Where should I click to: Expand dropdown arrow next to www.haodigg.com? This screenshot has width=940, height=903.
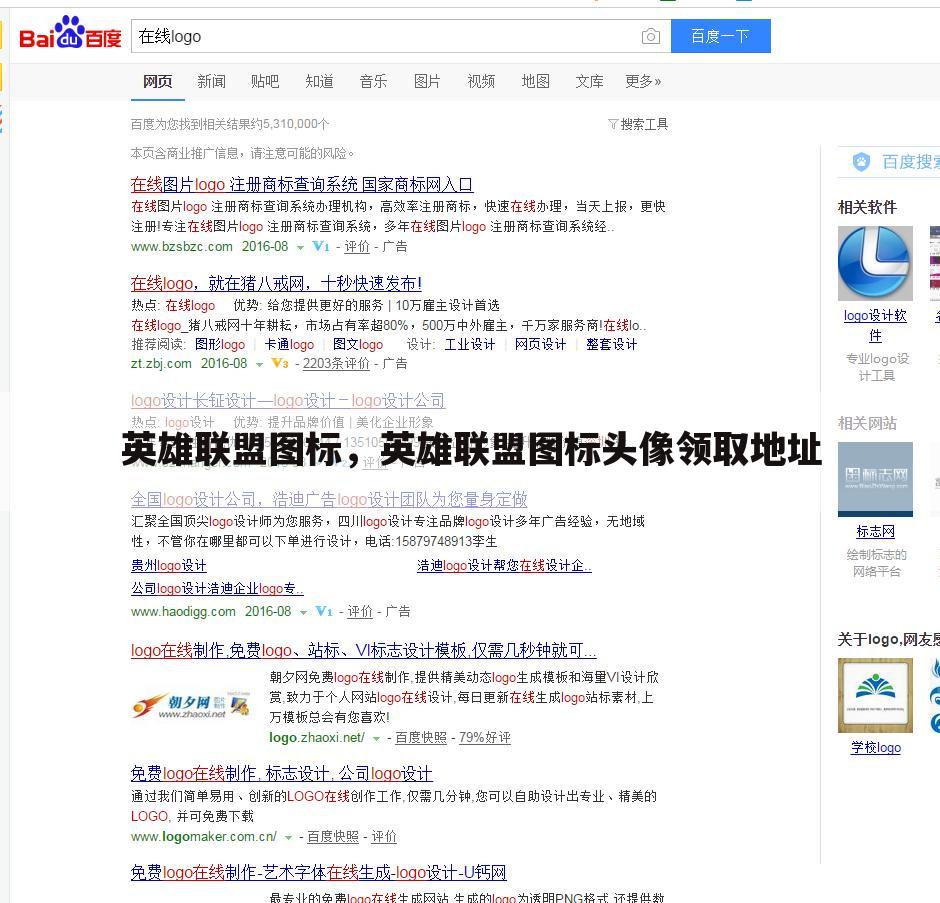click(x=303, y=612)
